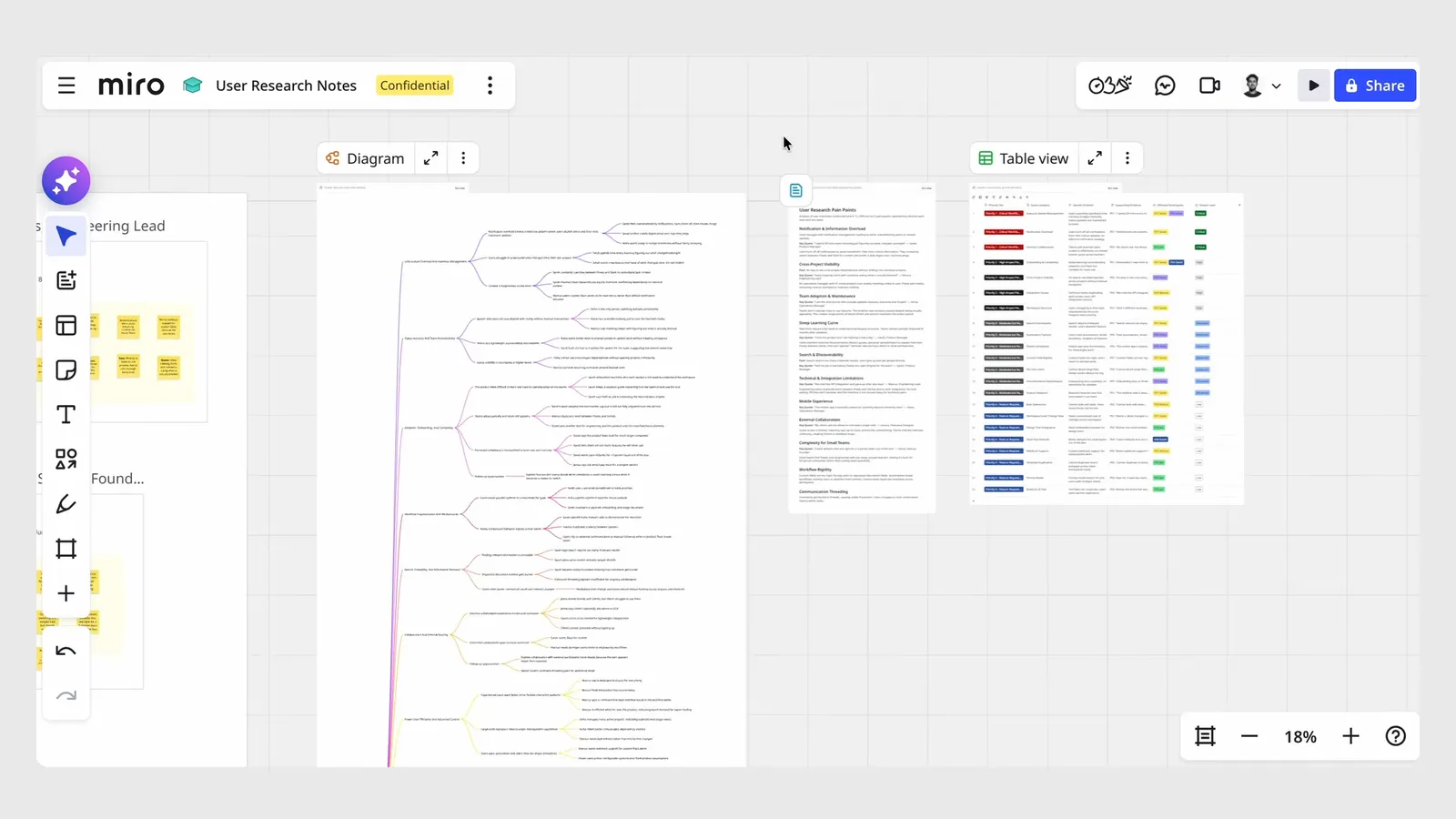Image resolution: width=1456 pixels, height=819 pixels.
Task: Open the comments panel
Action: [x=1165, y=86]
